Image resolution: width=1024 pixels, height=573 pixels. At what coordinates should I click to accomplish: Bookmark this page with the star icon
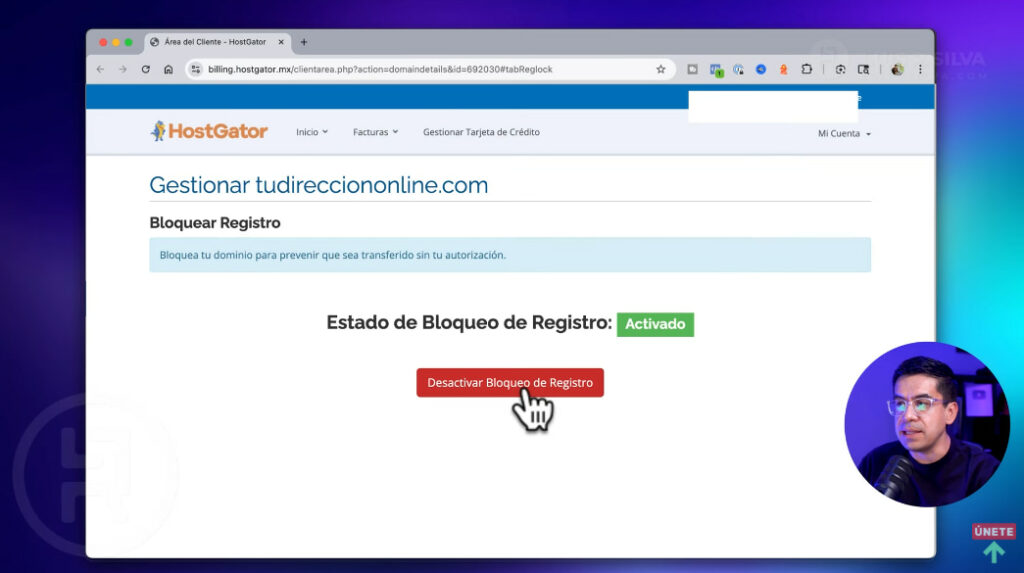pyautogui.click(x=661, y=69)
